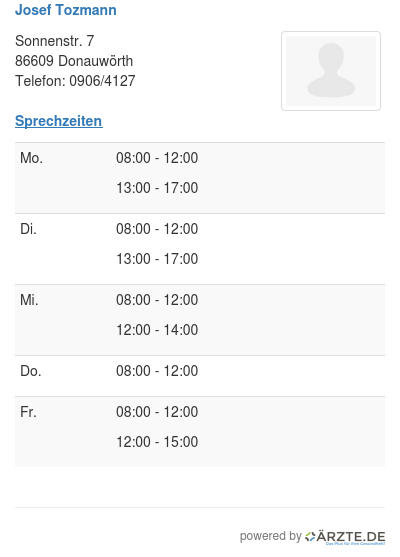
Task: Open the Sprechzeiten link
Action: pos(59,121)
